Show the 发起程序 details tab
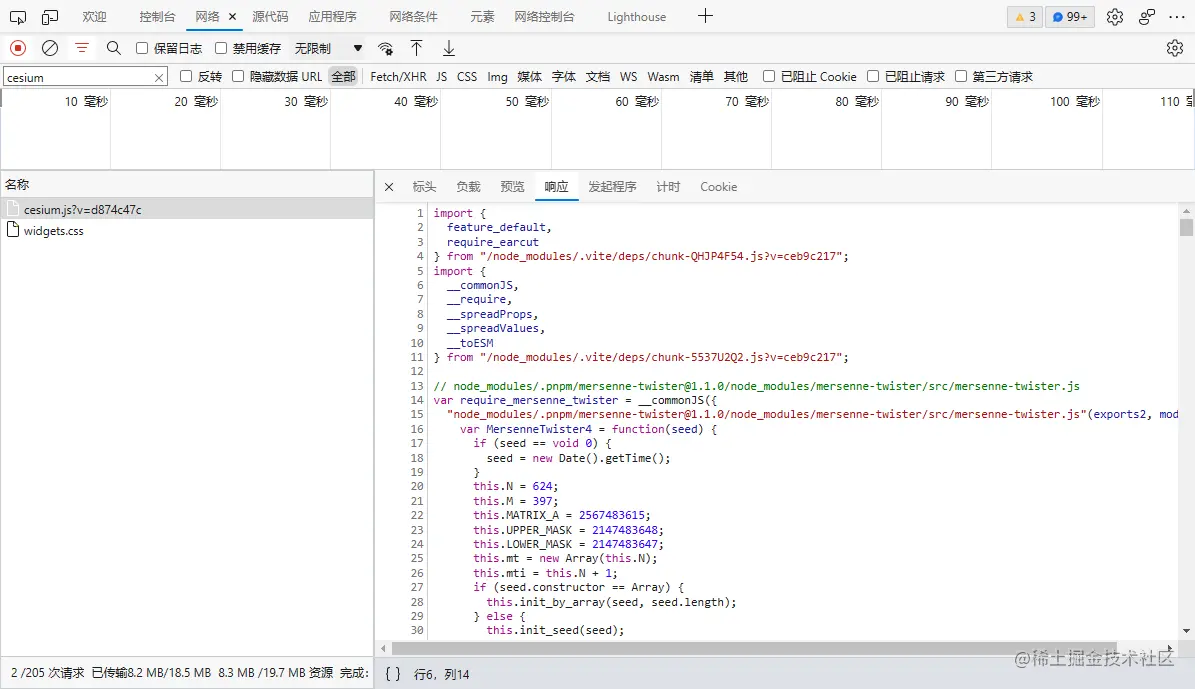 [x=612, y=187]
